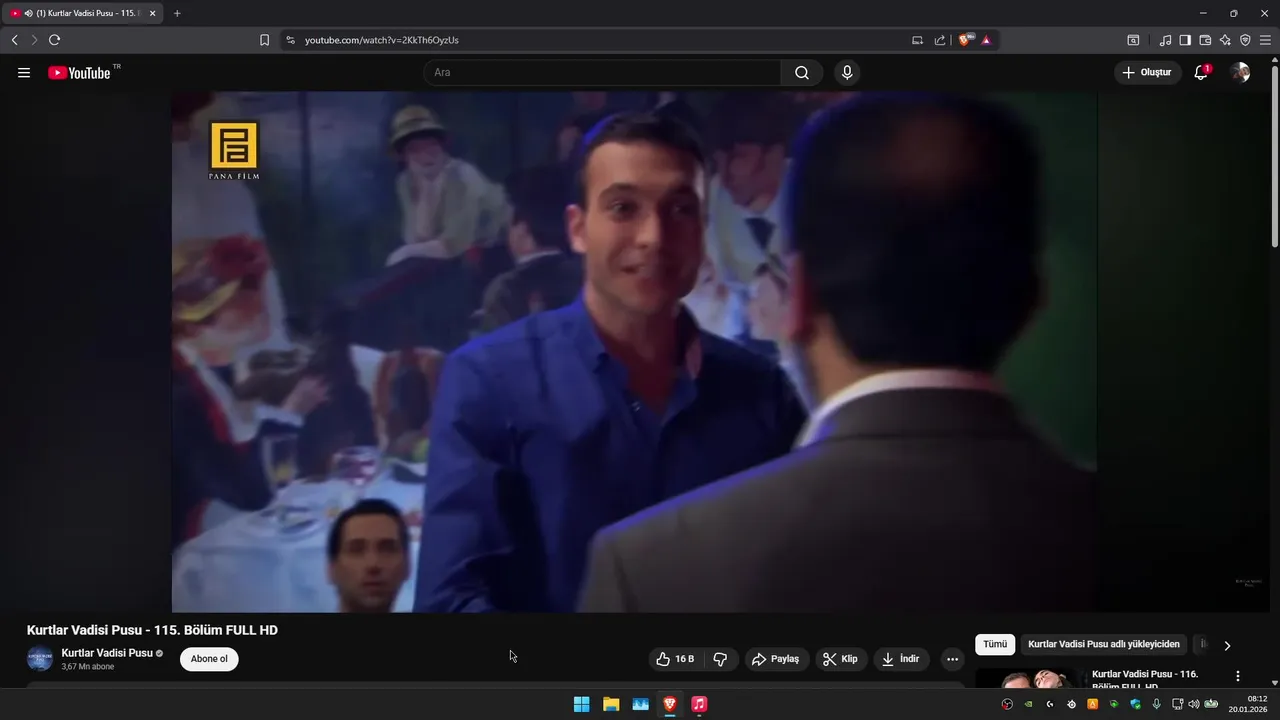Open the YouTube guide hamburger menu

pos(24,73)
